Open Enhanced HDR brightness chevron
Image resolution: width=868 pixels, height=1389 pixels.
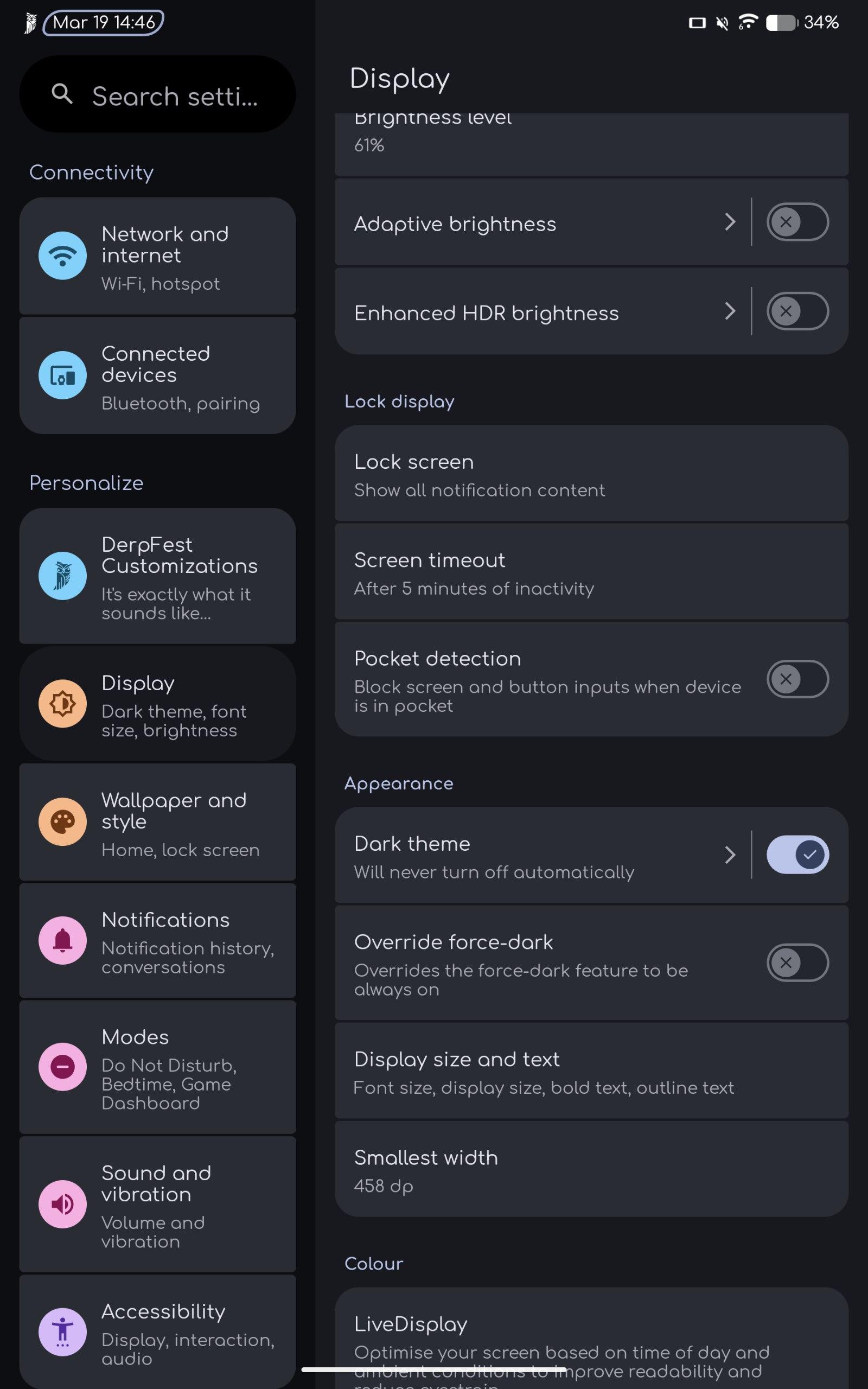coord(730,311)
